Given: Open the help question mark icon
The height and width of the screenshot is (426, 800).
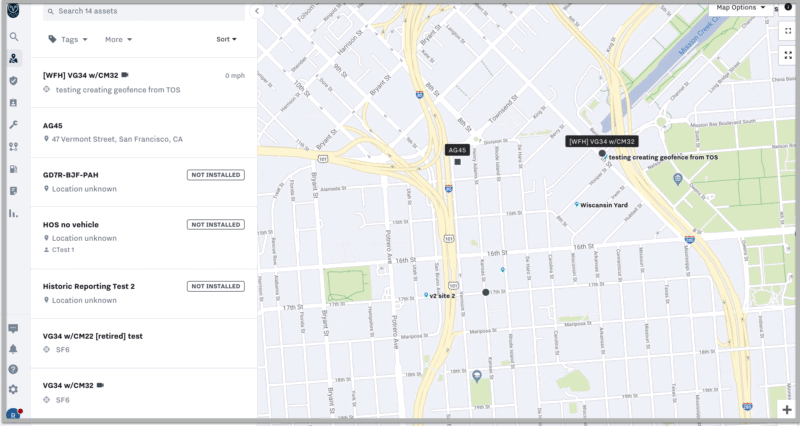Looking at the screenshot, I should (x=14, y=369).
